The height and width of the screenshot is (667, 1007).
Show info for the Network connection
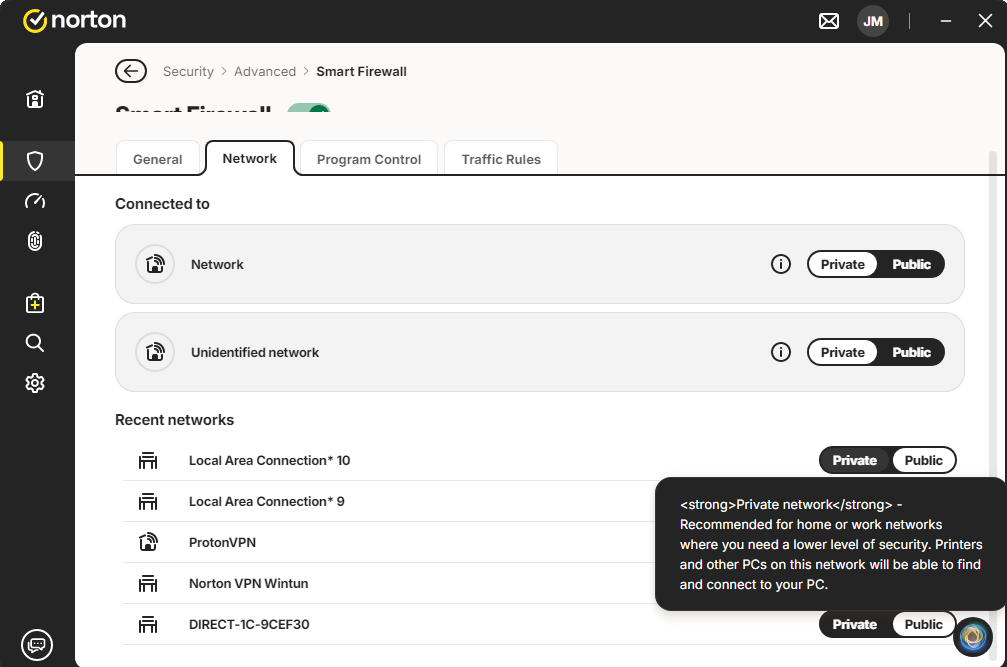(x=781, y=264)
